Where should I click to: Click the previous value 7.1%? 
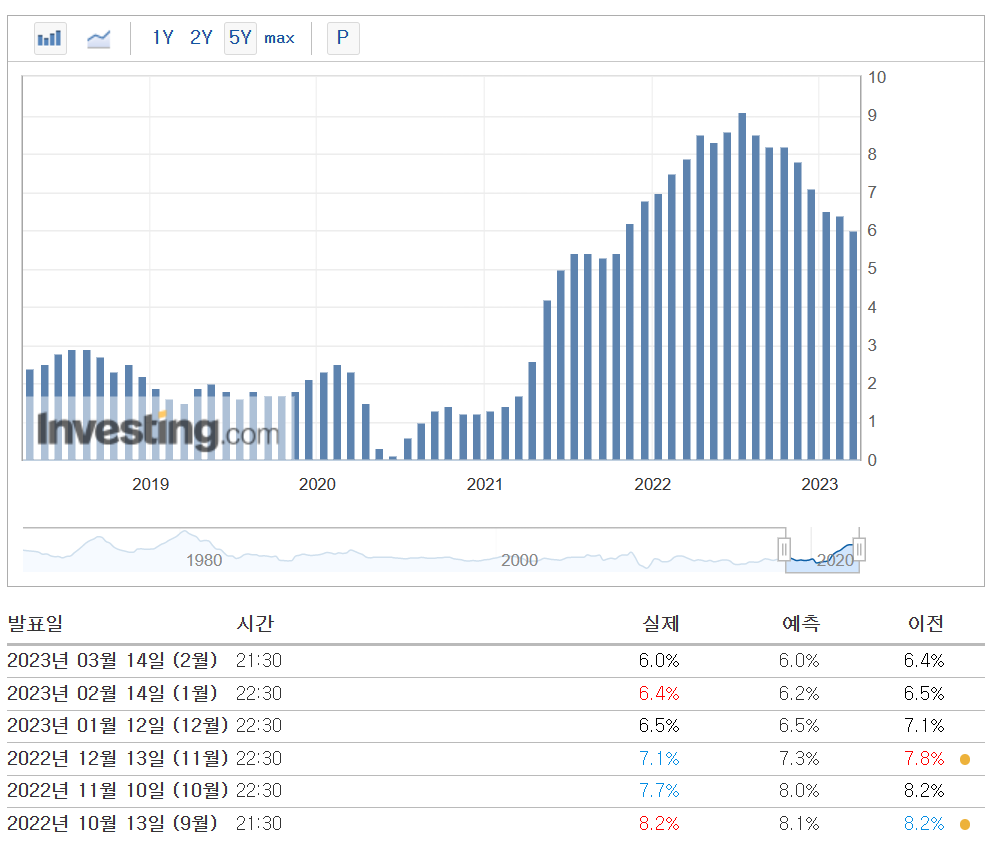(x=924, y=726)
